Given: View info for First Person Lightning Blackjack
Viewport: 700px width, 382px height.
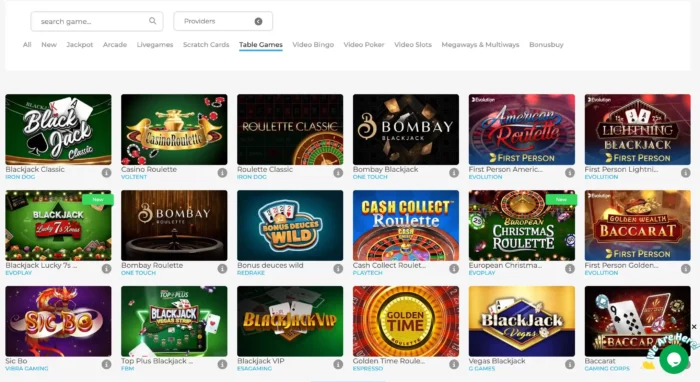Looking at the screenshot, I should [686, 173].
